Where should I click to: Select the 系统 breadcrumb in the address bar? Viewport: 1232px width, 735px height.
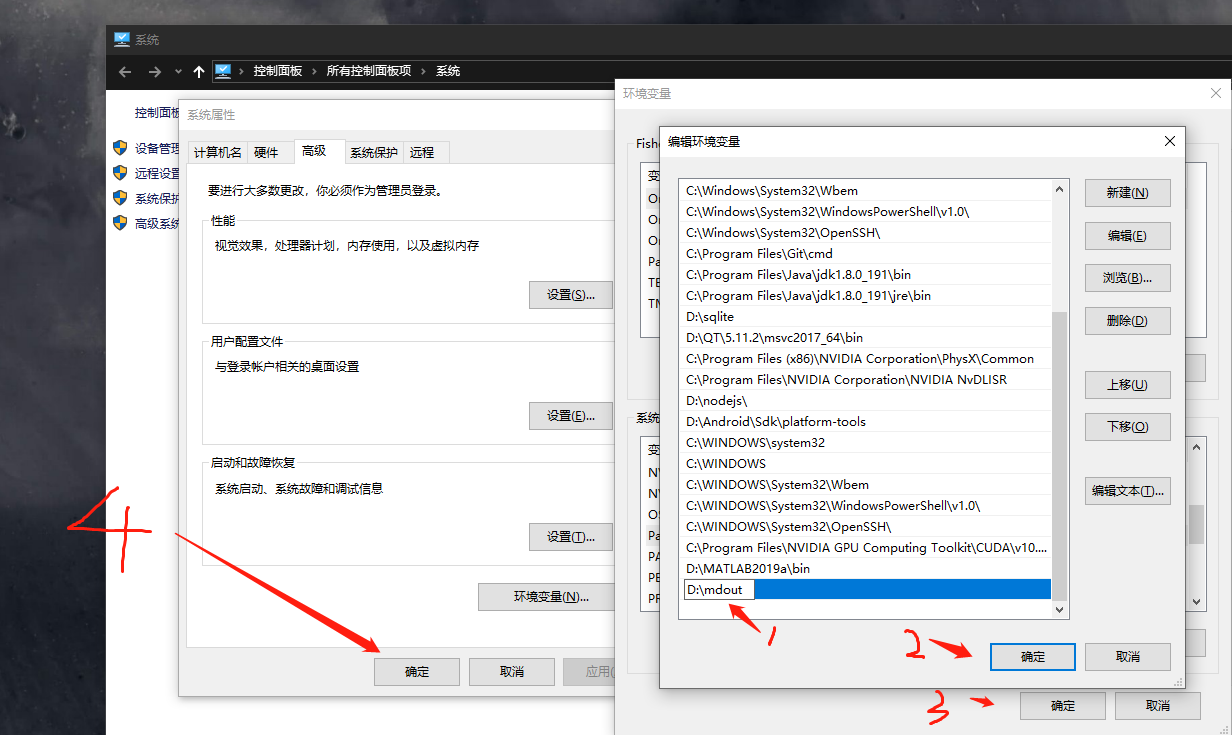448,71
